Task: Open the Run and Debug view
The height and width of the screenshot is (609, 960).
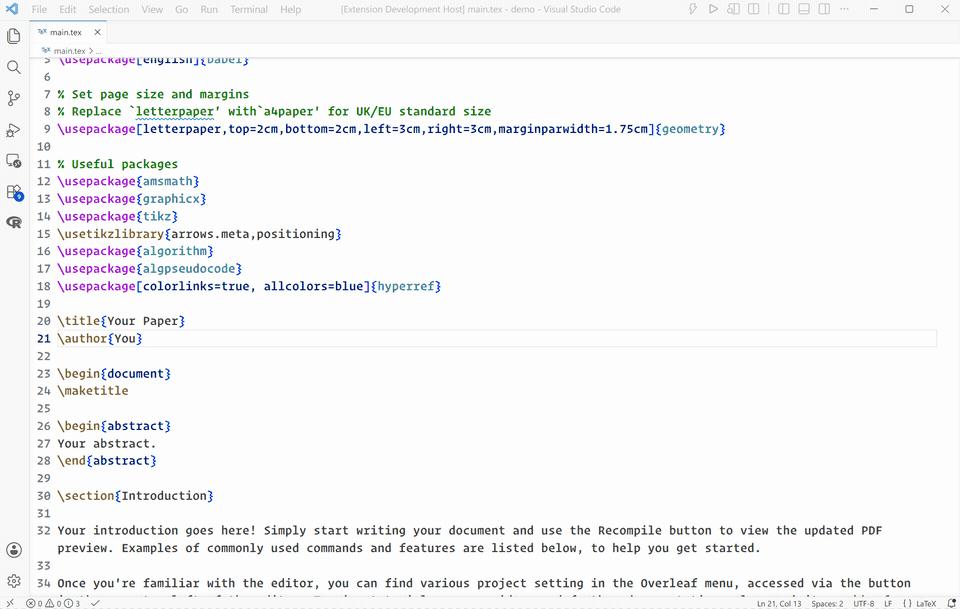Action: click(13, 130)
